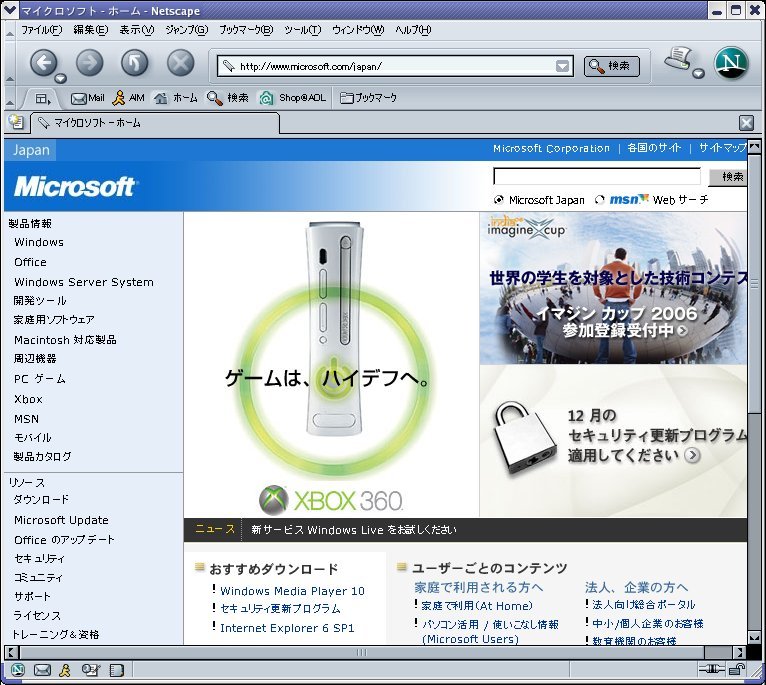Click the page 検索 button next to search box
The image size is (766, 685).
tap(728, 176)
